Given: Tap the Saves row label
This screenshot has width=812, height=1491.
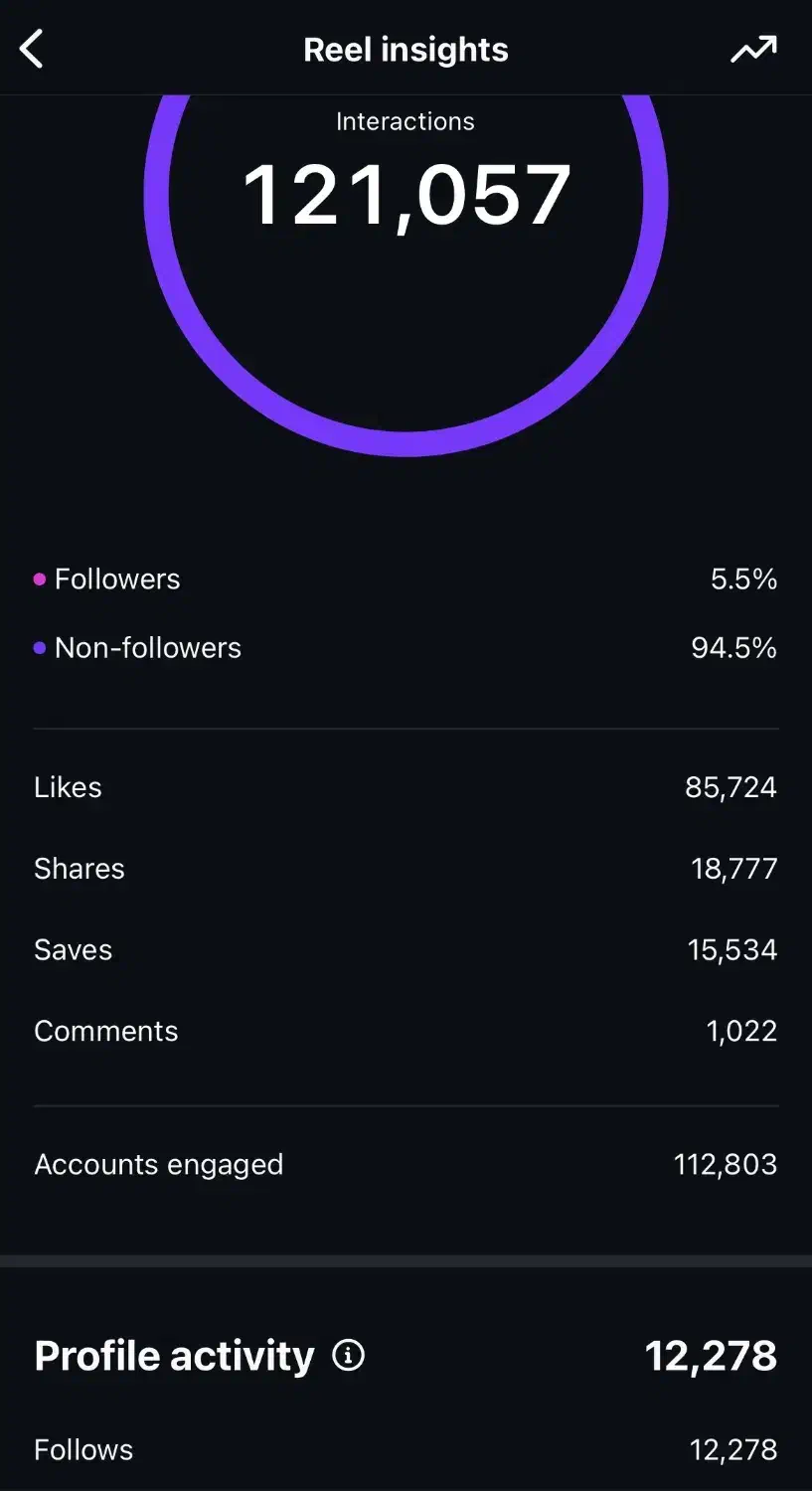Looking at the screenshot, I should (73, 950).
